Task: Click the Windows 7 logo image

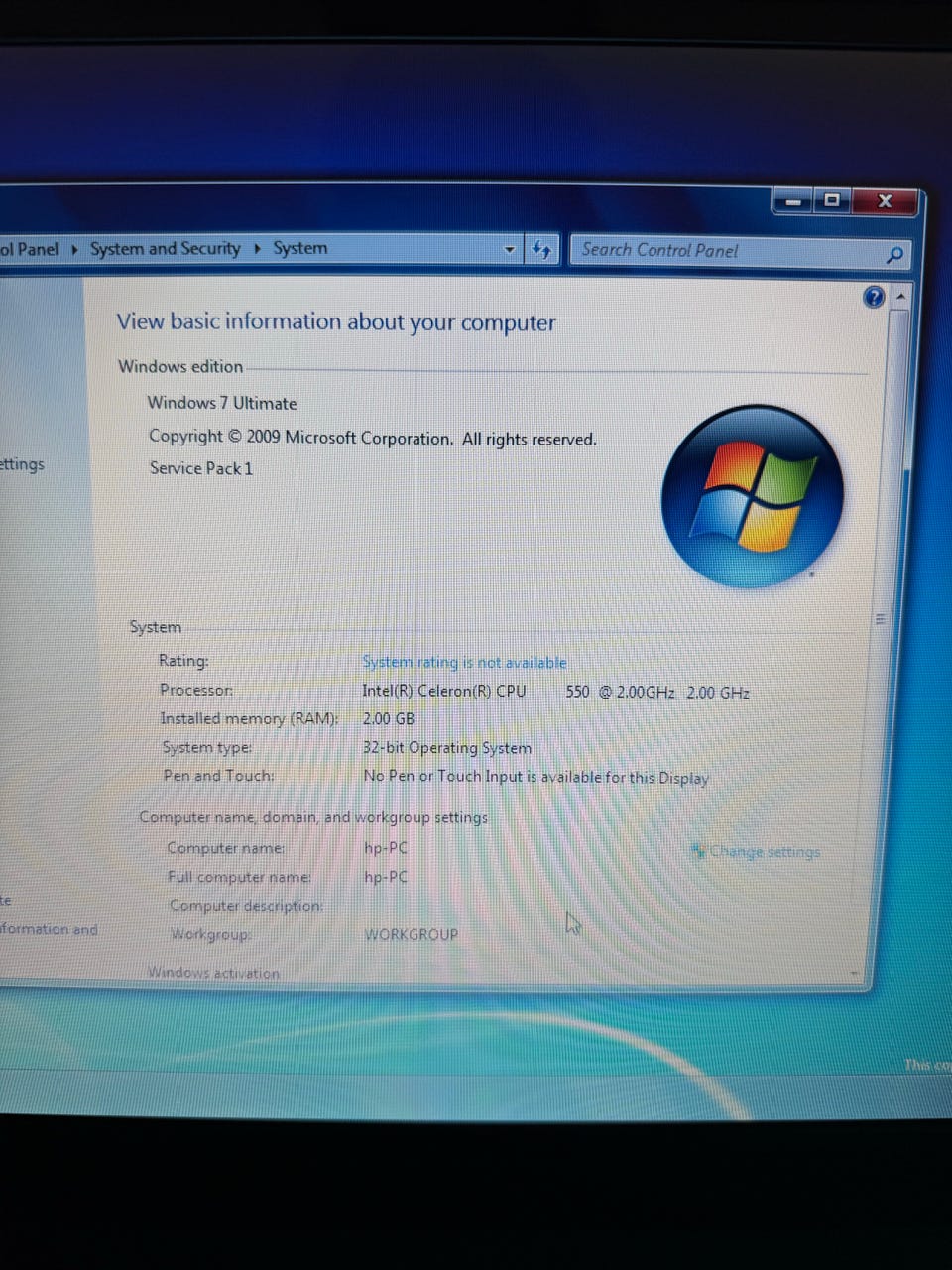Action: (753, 495)
